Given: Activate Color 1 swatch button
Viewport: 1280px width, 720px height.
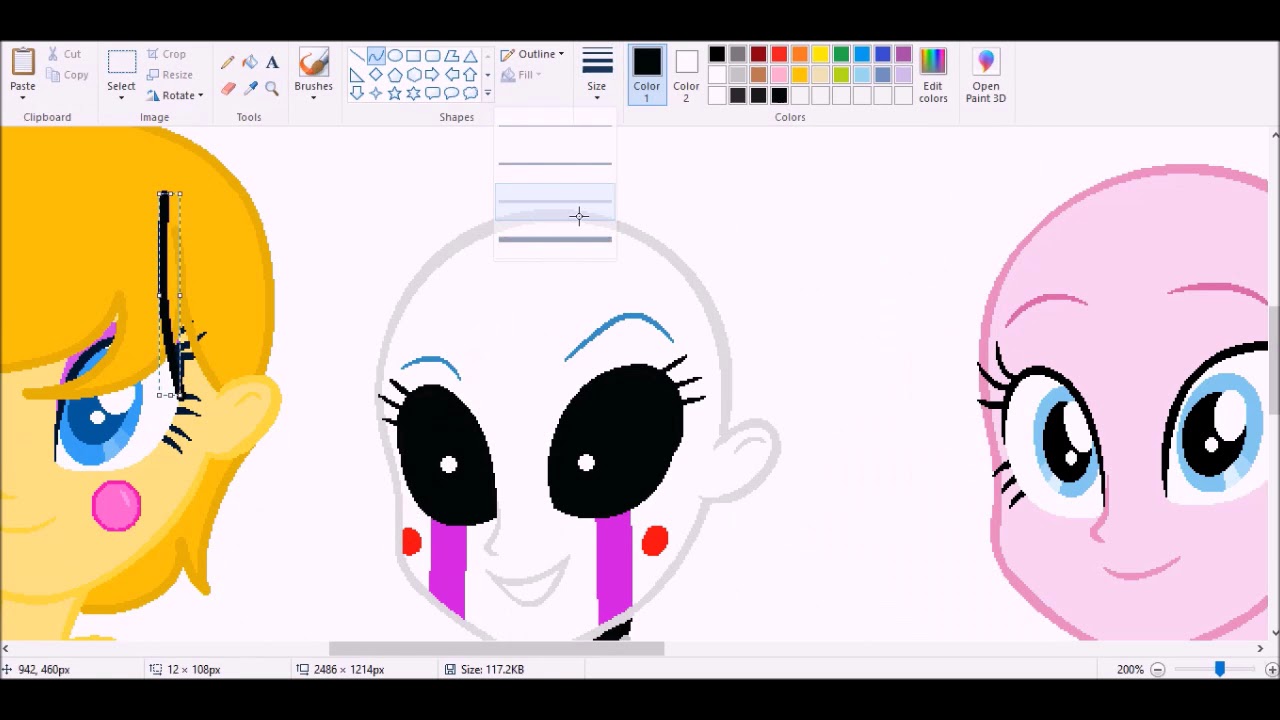Looking at the screenshot, I should point(646,75).
